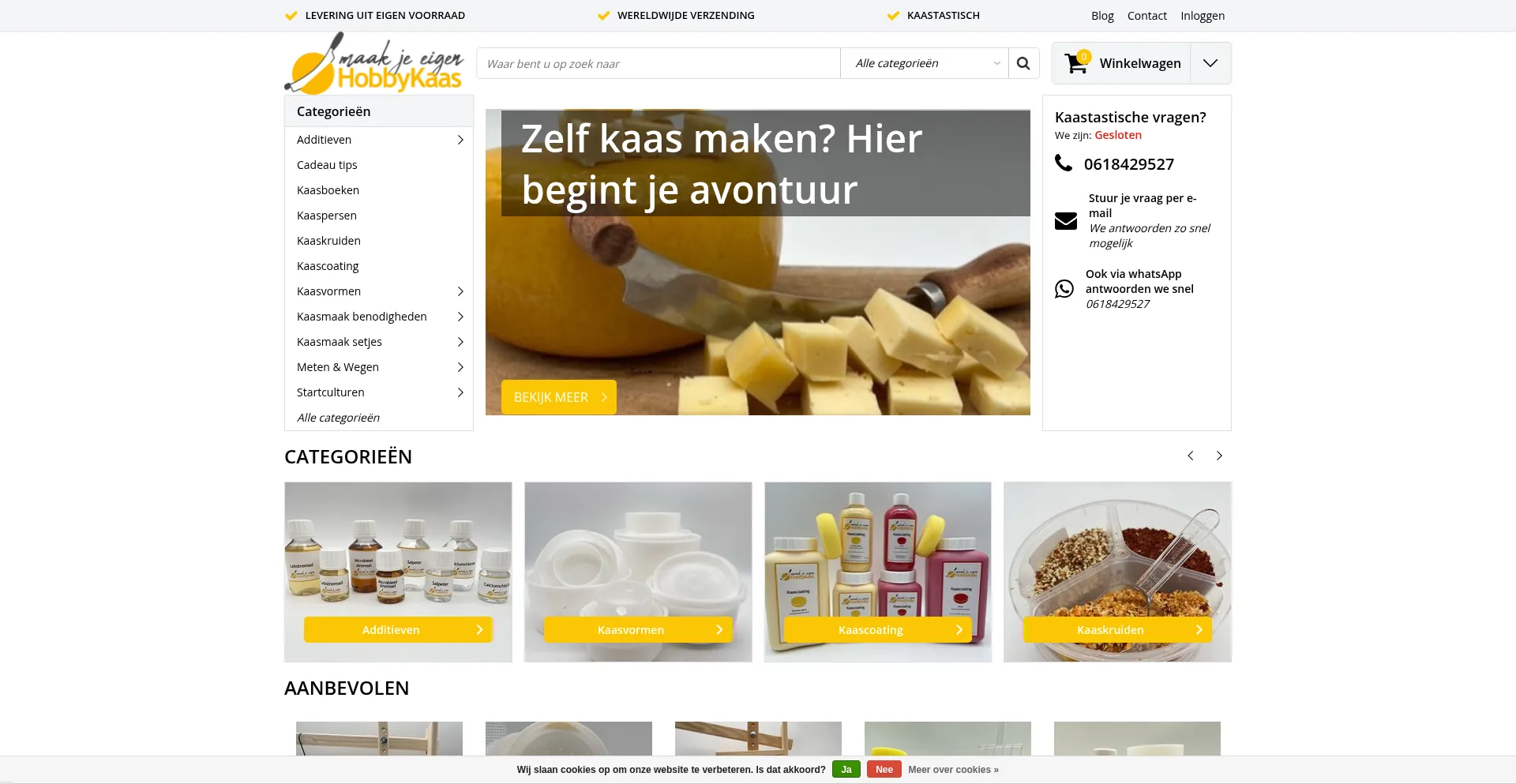Accept cookies with the Ja button
The width and height of the screenshot is (1516, 784).
(846, 770)
